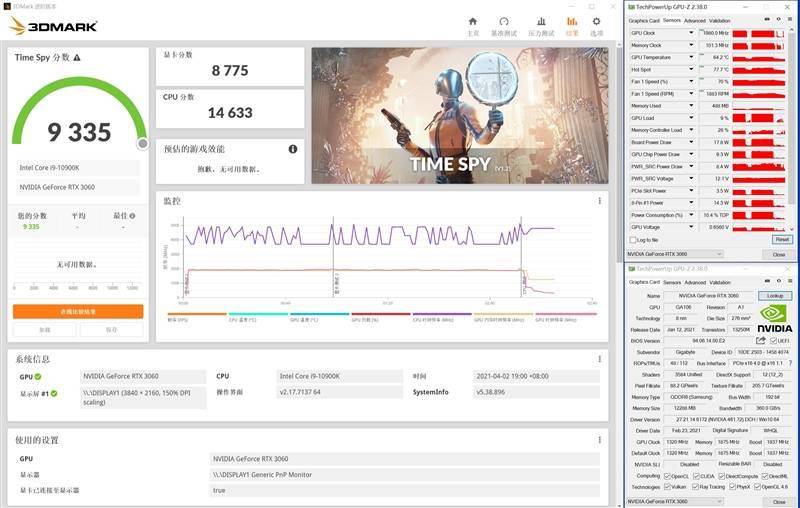Toggle the CUDA checkbox
This screenshot has width=800, height=508.
(696, 476)
